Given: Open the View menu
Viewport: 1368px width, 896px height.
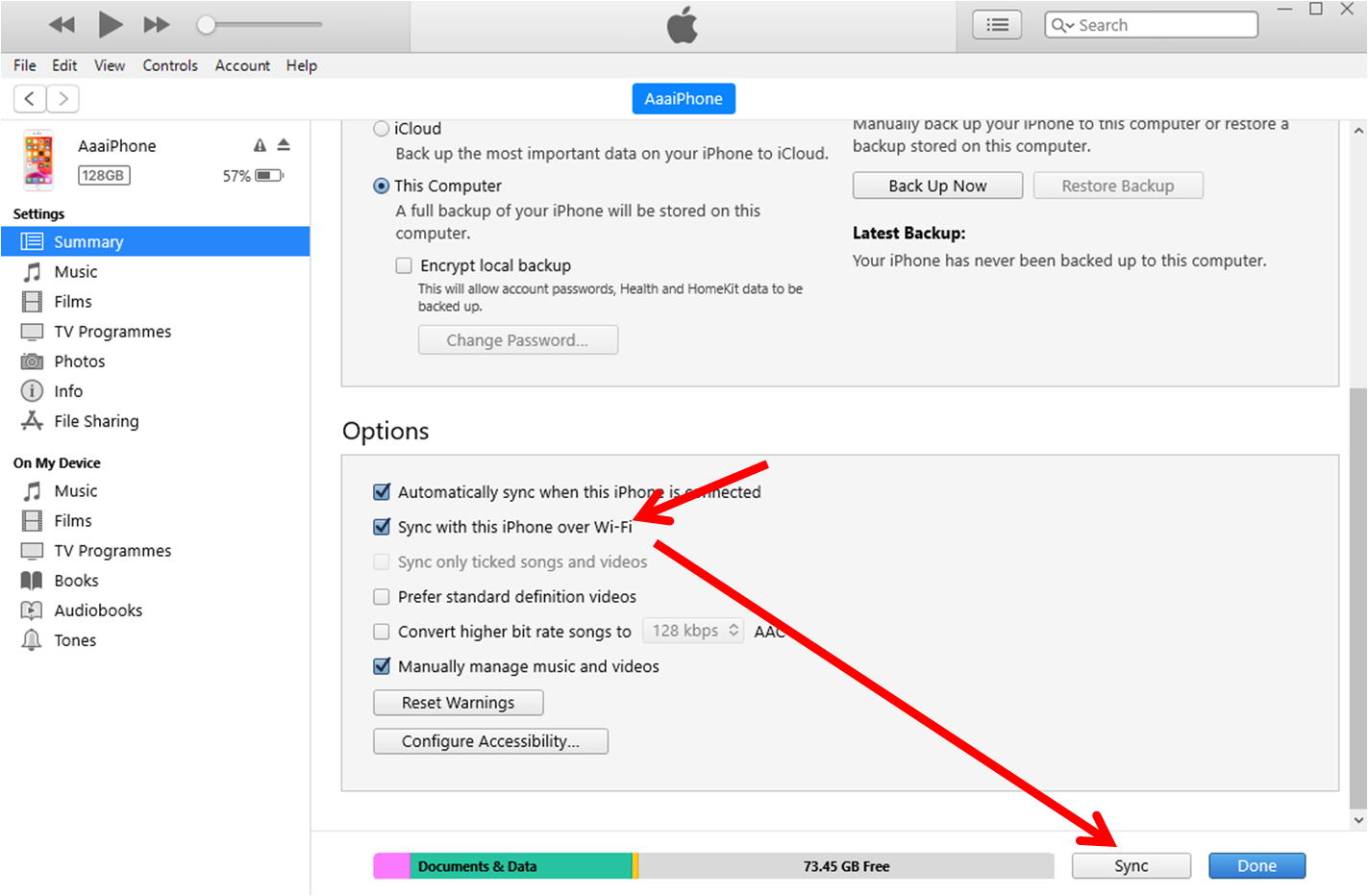Looking at the screenshot, I should pos(110,65).
